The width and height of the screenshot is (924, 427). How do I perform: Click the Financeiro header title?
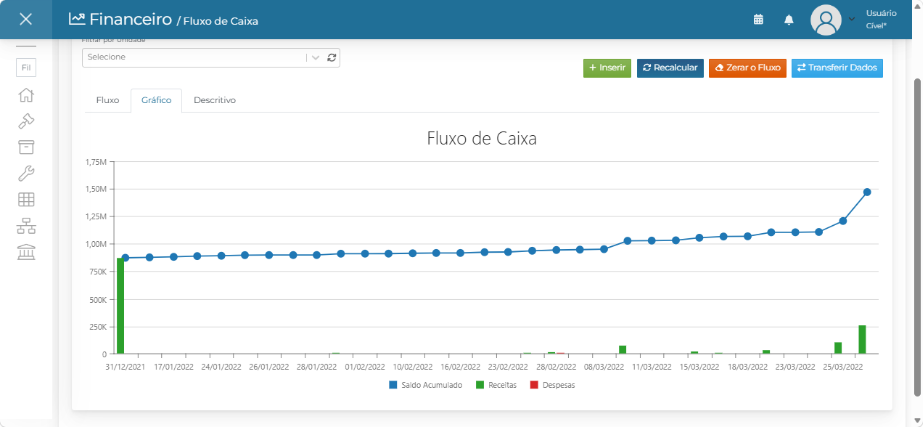[130, 19]
